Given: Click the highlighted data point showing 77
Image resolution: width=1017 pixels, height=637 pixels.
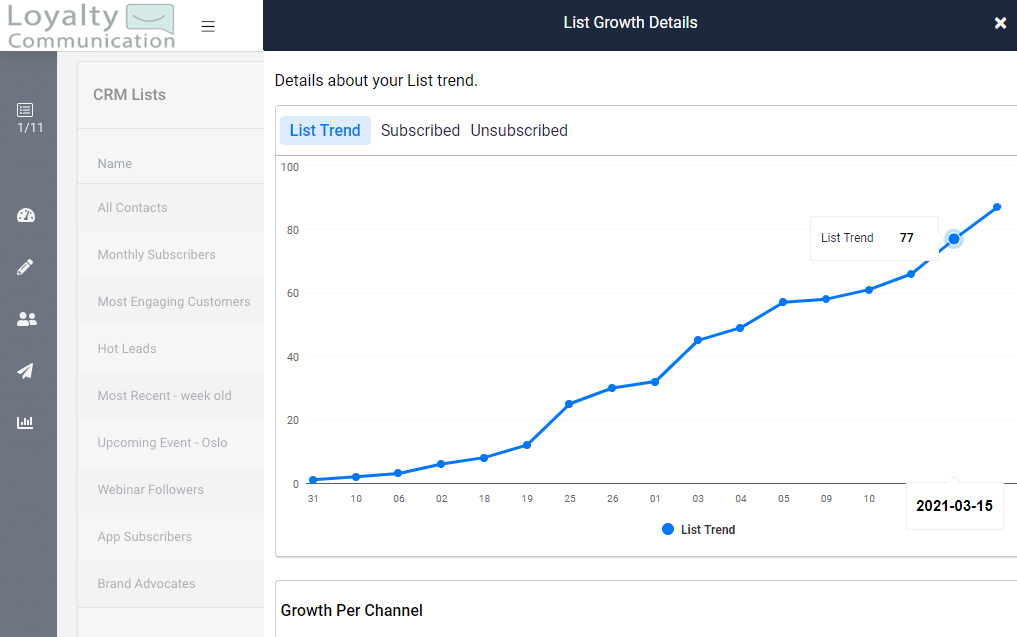Looking at the screenshot, I should click(x=953, y=239).
